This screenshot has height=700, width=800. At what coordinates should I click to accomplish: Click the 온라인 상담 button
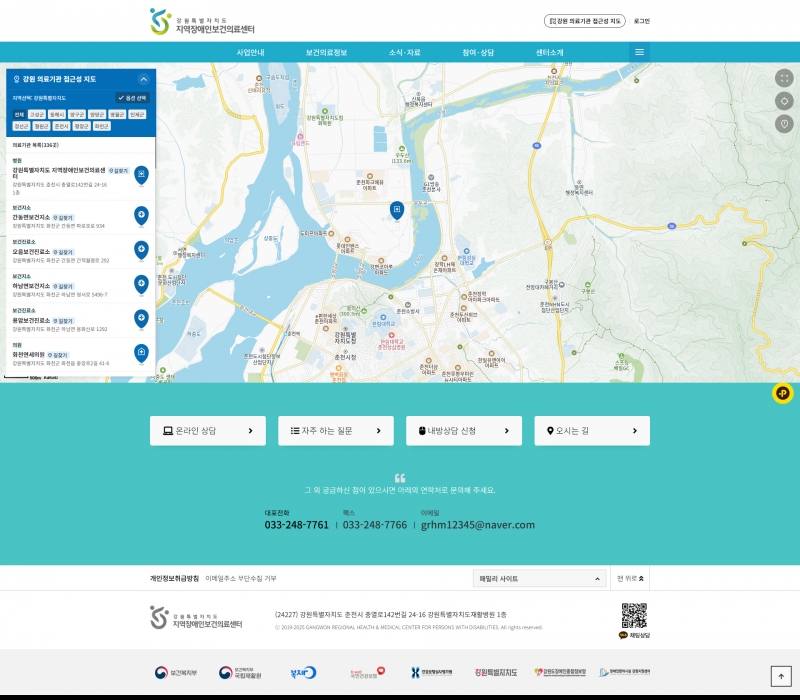tap(208, 431)
